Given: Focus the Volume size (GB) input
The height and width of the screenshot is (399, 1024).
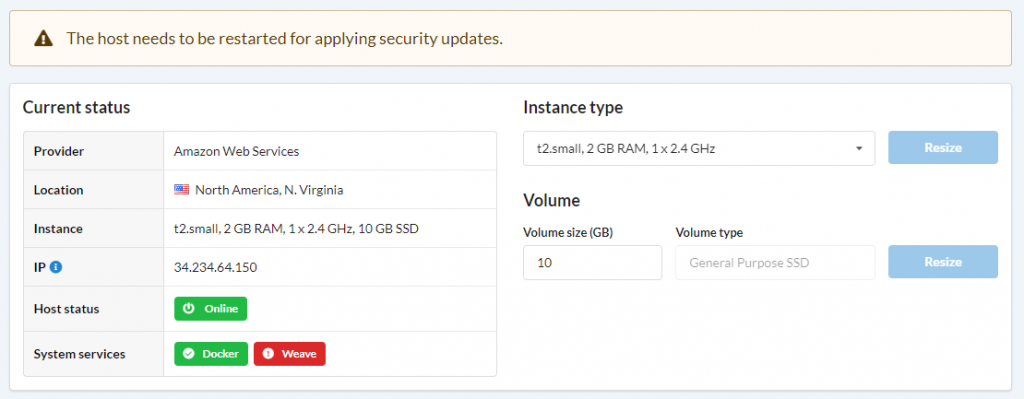Looking at the screenshot, I should point(592,263).
